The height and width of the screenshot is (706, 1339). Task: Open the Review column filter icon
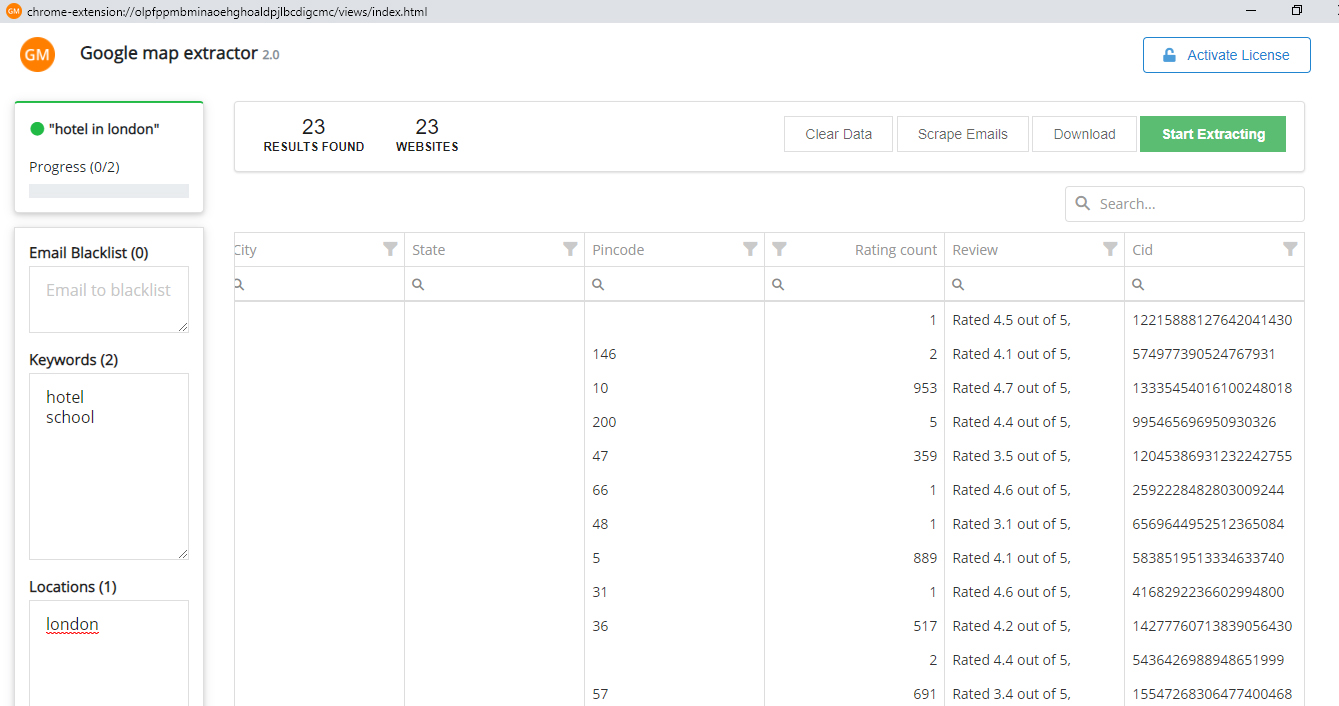point(1110,250)
